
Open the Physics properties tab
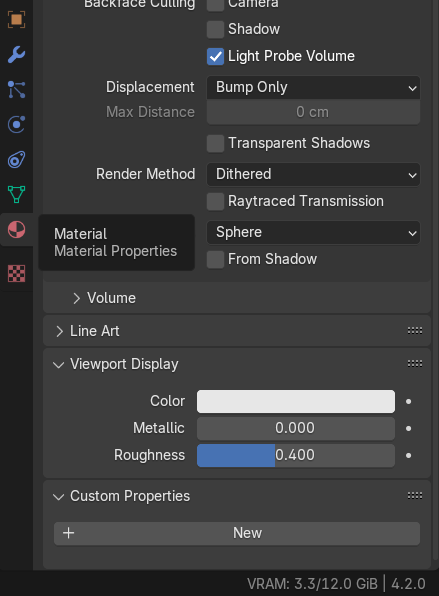(16, 124)
